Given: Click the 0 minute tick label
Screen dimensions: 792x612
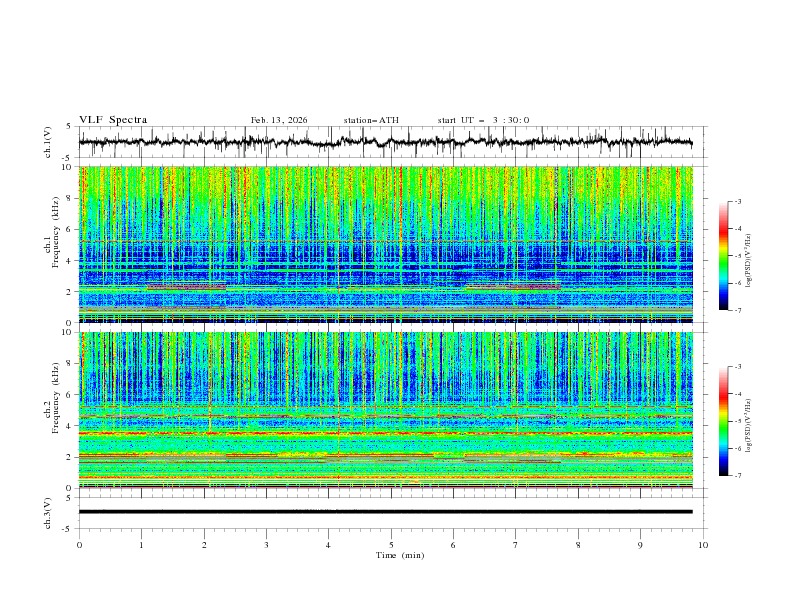Looking at the screenshot, I should click(79, 545).
